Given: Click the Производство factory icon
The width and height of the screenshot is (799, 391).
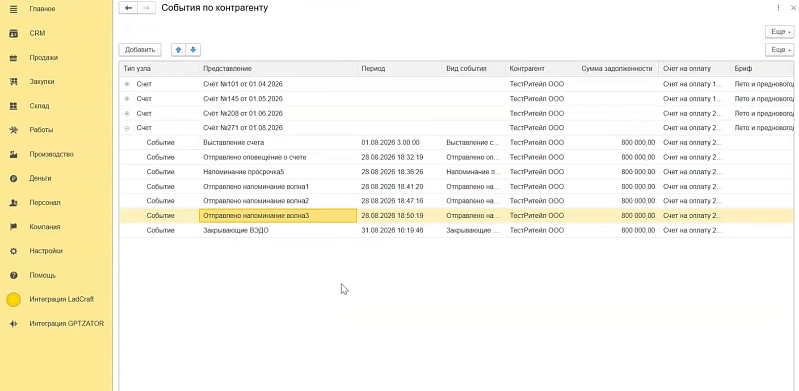Looking at the screenshot, I should tap(14, 154).
